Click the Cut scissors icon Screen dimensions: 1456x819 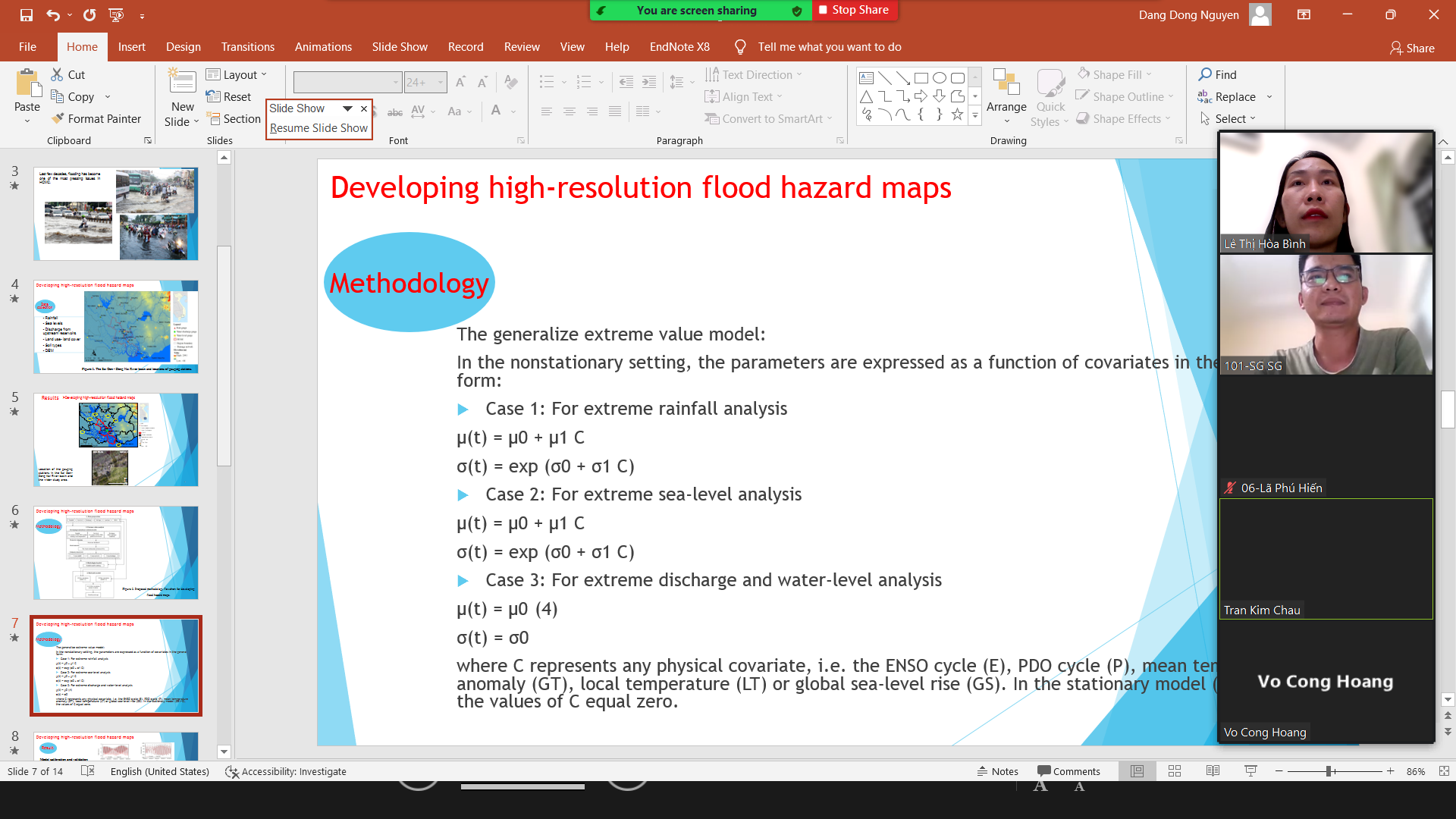coord(58,74)
